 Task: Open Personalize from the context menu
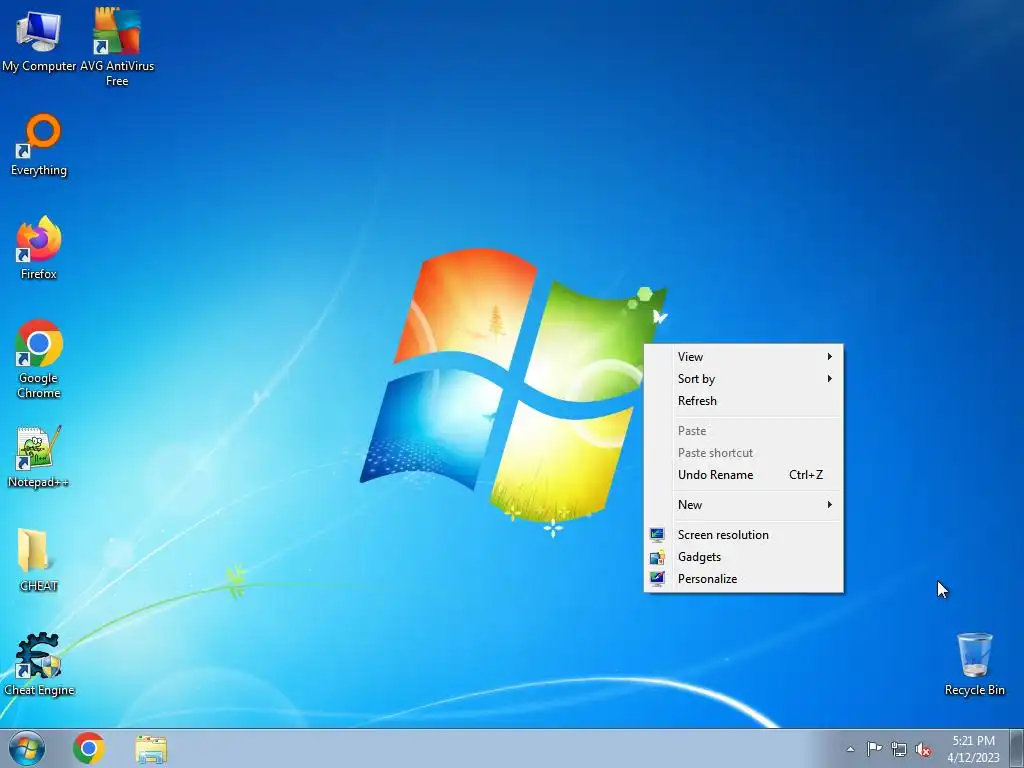coord(743,579)
